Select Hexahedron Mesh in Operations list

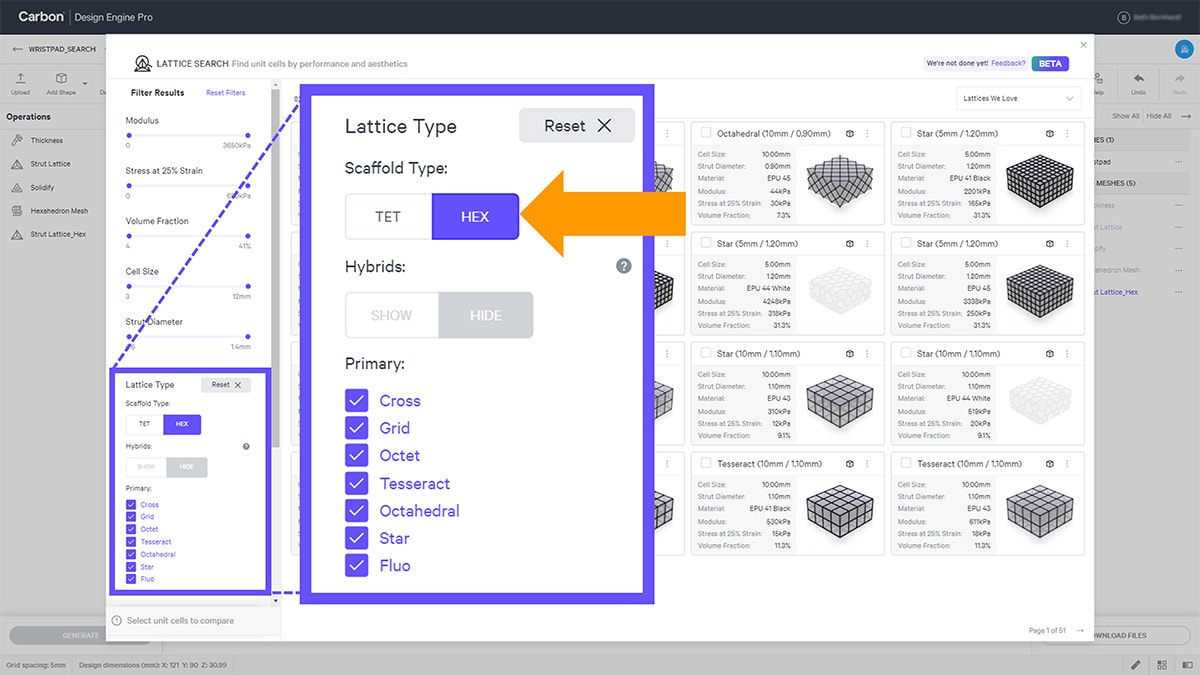click(59, 211)
